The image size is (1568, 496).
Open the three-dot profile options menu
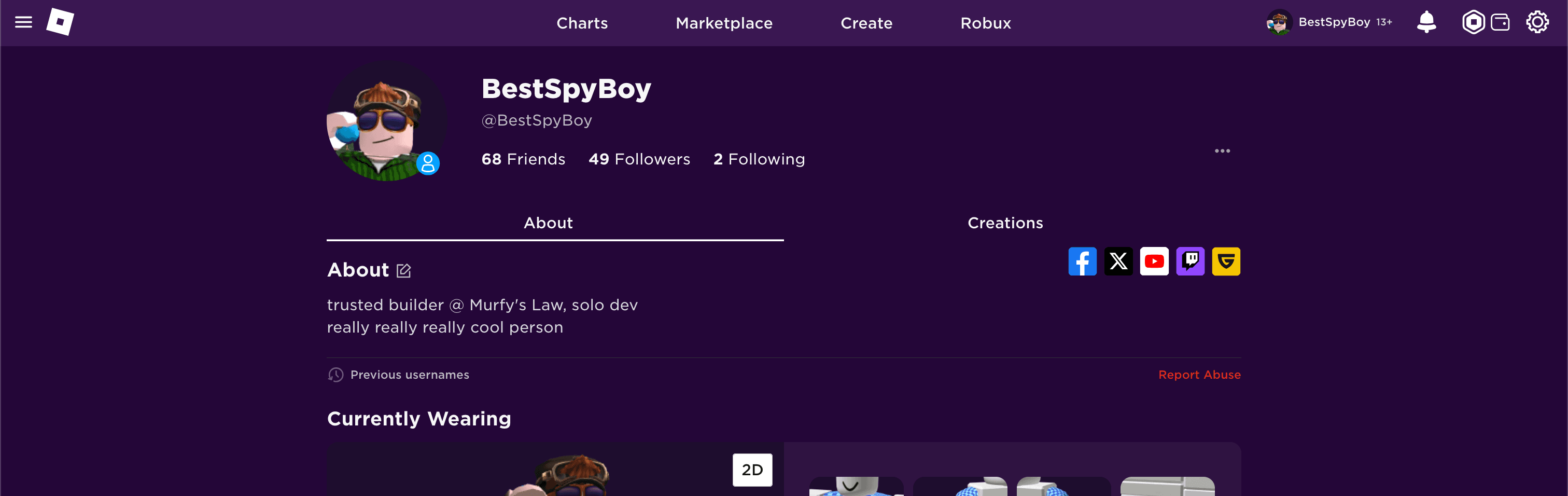click(1222, 151)
